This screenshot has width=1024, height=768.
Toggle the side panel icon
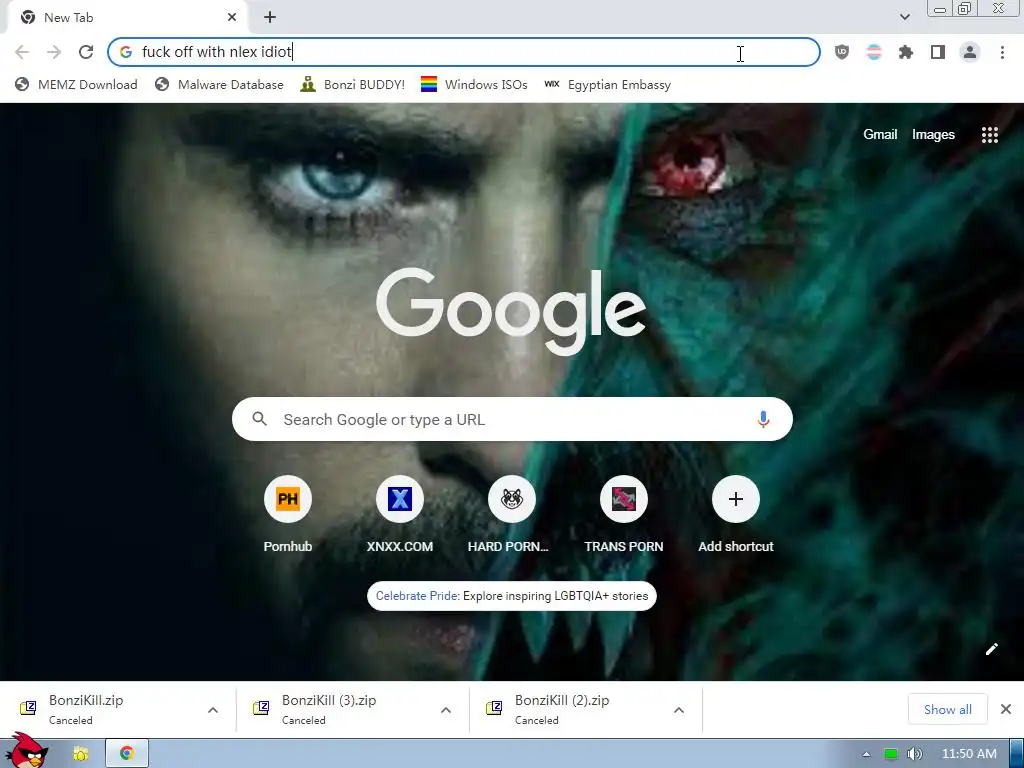click(938, 52)
